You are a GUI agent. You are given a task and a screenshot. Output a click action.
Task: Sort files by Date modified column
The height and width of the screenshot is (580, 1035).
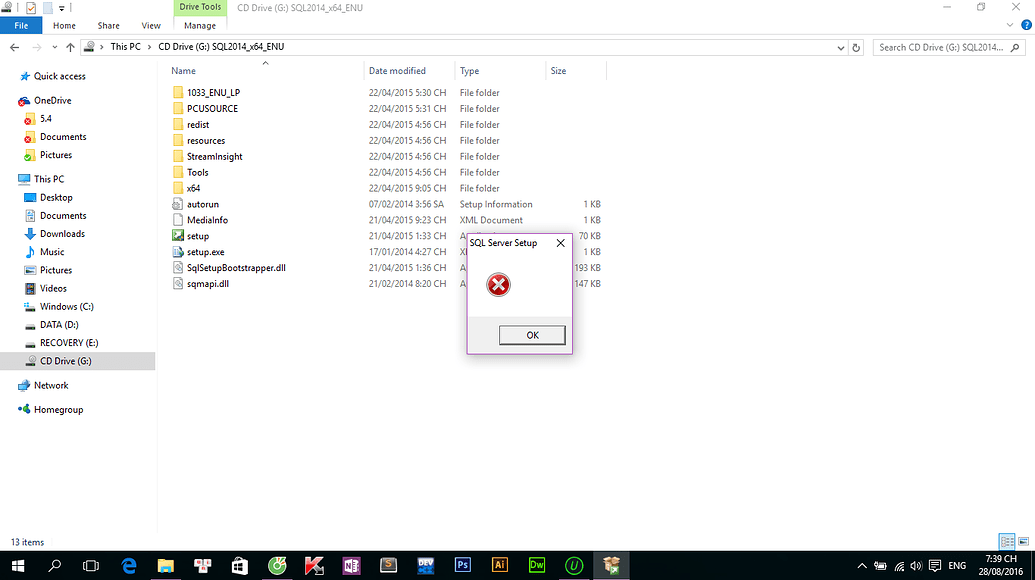coord(397,71)
